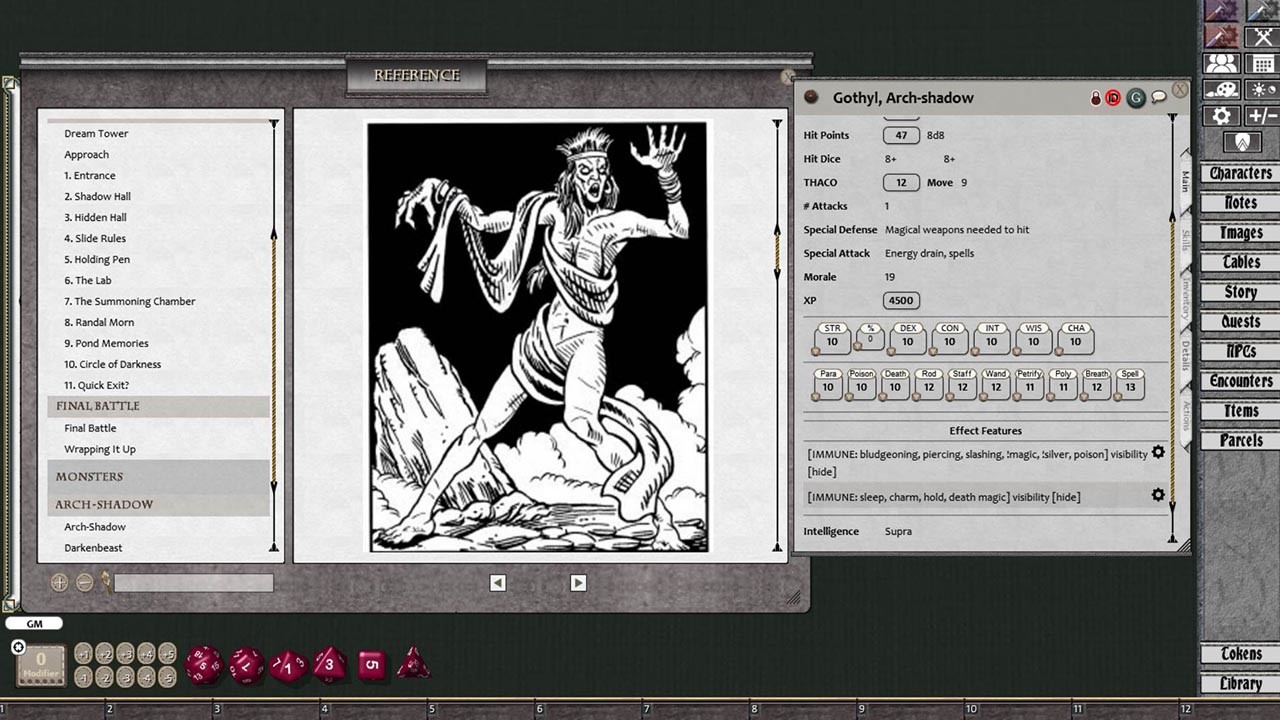Open the calendar icon in the sidebar
This screenshot has width=1280, height=720.
(1261, 64)
